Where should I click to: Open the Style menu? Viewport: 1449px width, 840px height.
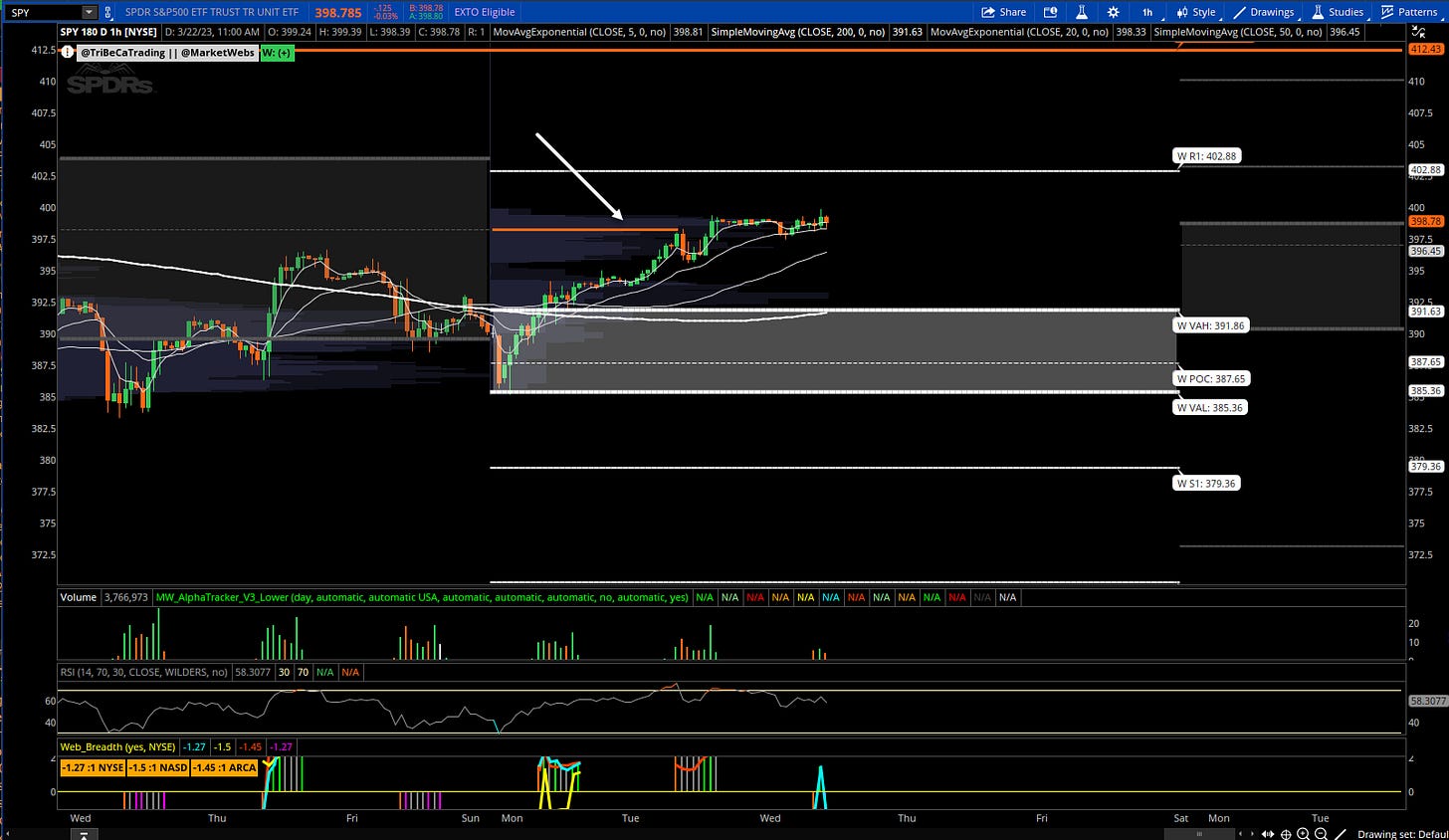tap(1196, 12)
